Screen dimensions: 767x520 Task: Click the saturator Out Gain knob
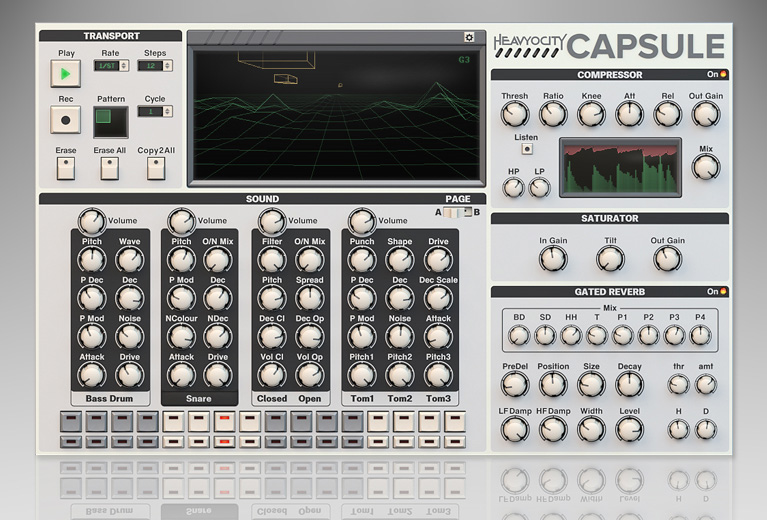click(668, 258)
